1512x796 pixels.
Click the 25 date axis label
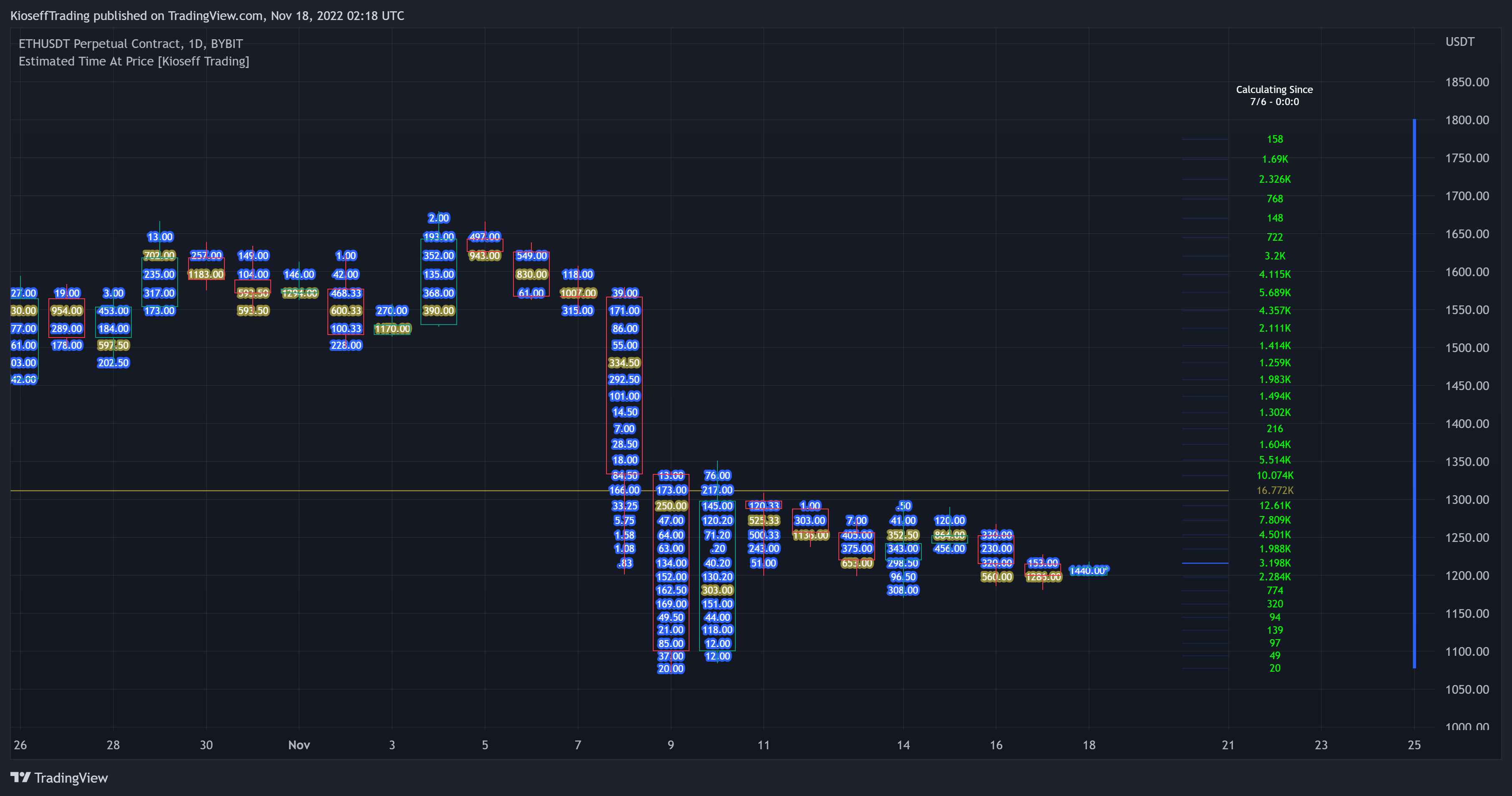click(1414, 745)
